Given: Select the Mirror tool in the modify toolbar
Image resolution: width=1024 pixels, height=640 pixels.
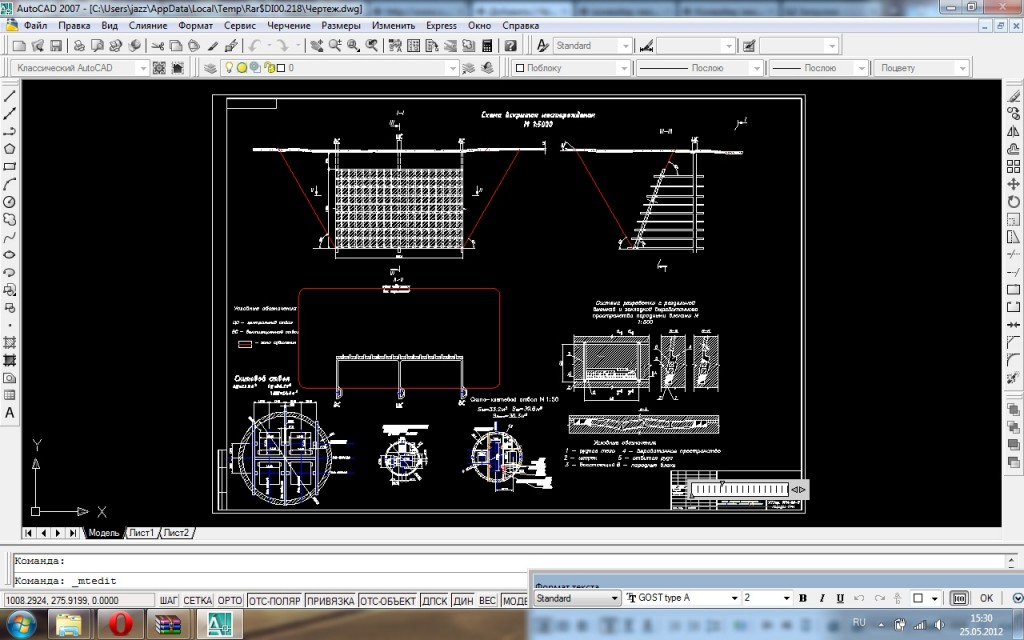Looking at the screenshot, I should click(x=1013, y=131).
